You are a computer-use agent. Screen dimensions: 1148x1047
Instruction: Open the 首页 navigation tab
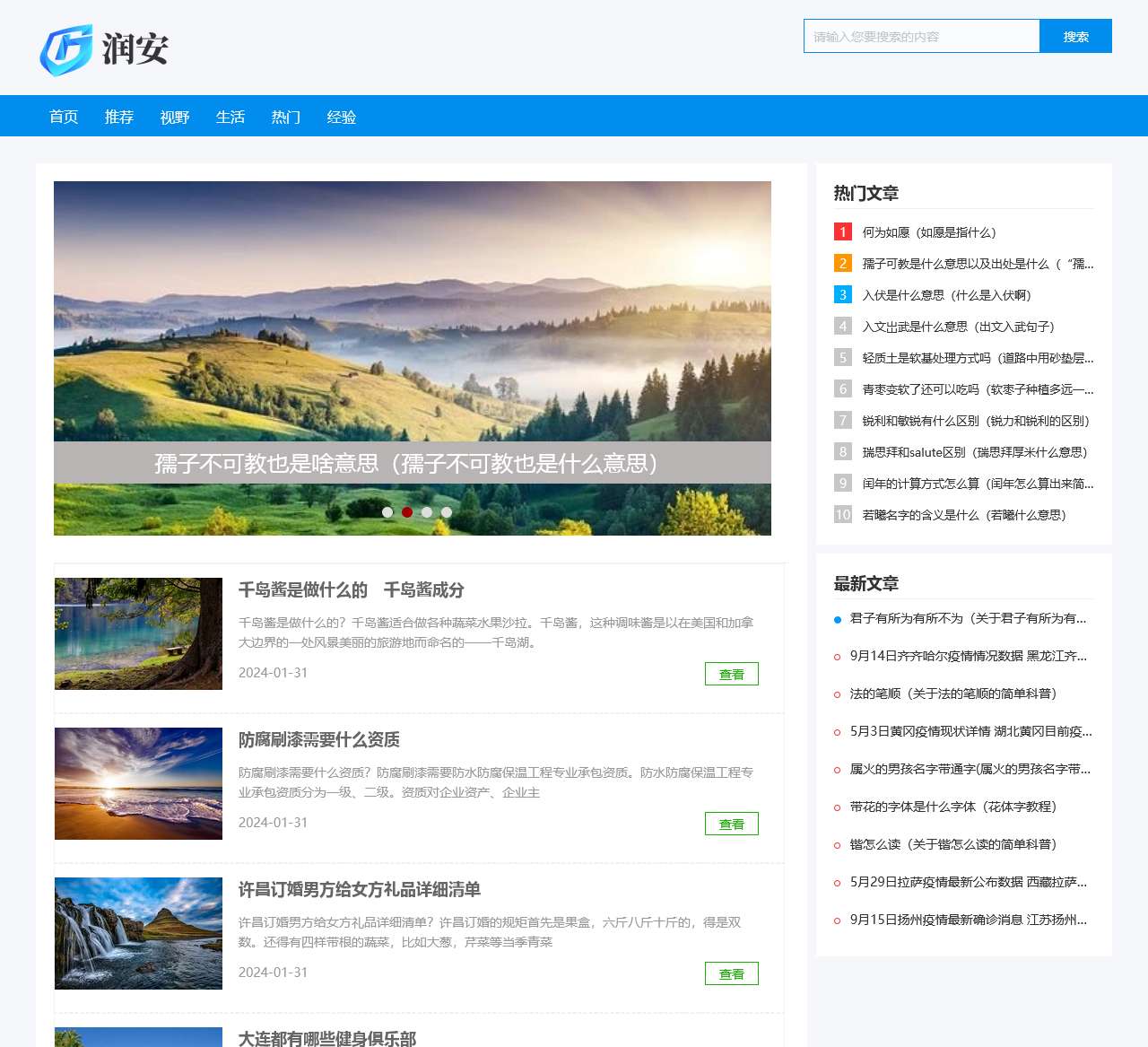64,117
